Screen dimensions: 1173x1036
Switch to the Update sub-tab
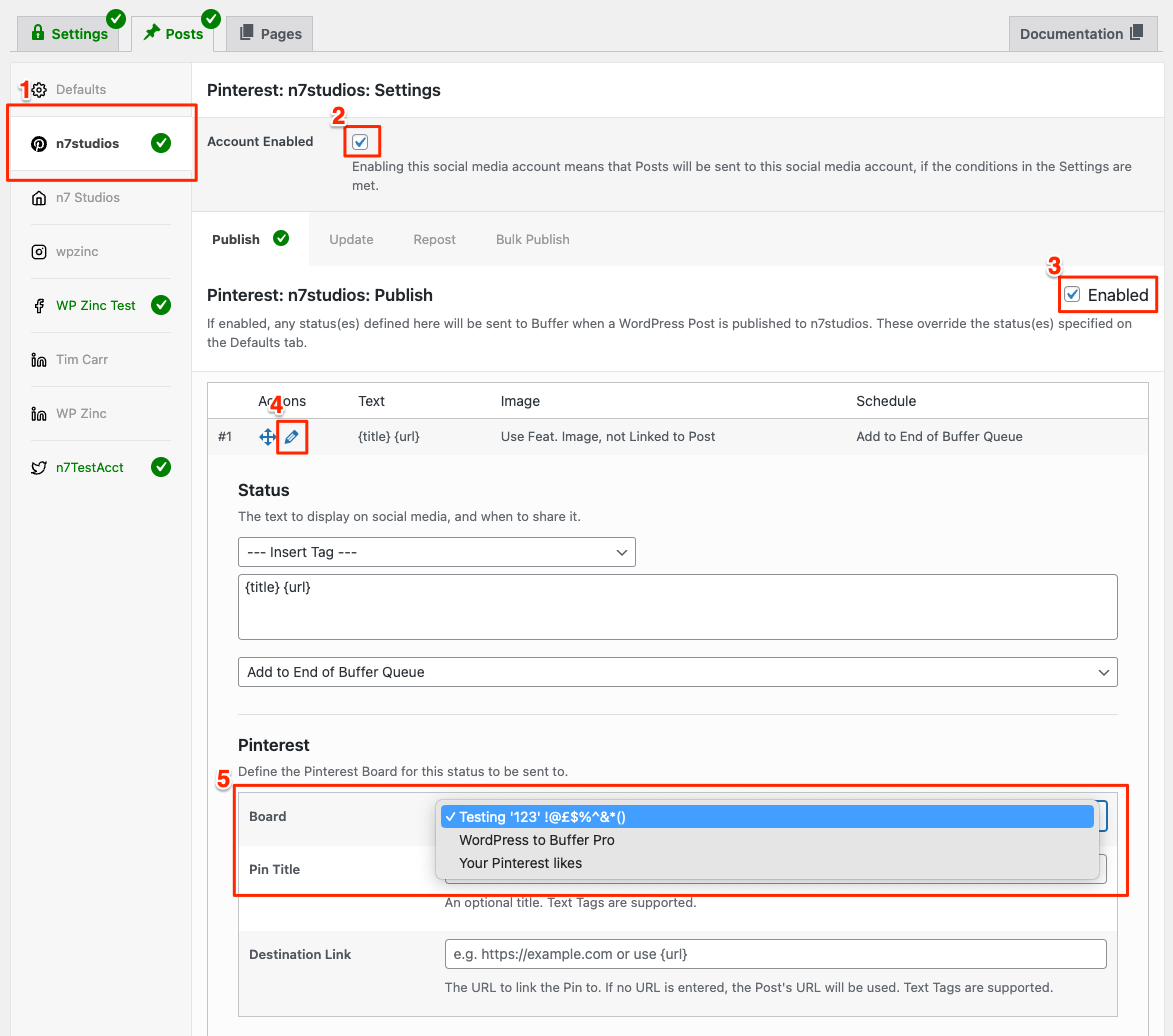coord(351,239)
